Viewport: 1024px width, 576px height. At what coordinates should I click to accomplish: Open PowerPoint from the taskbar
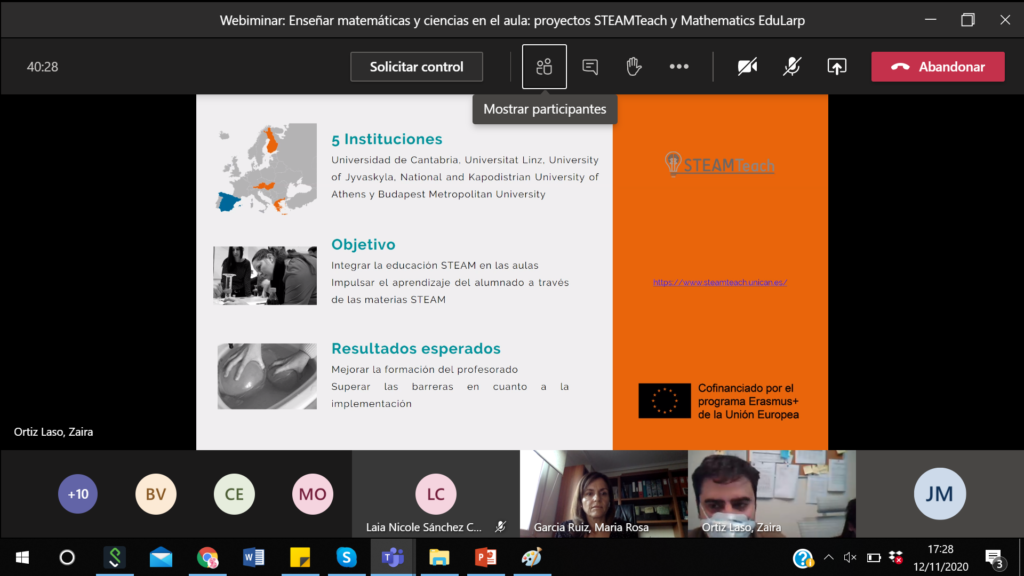[485, 557]
